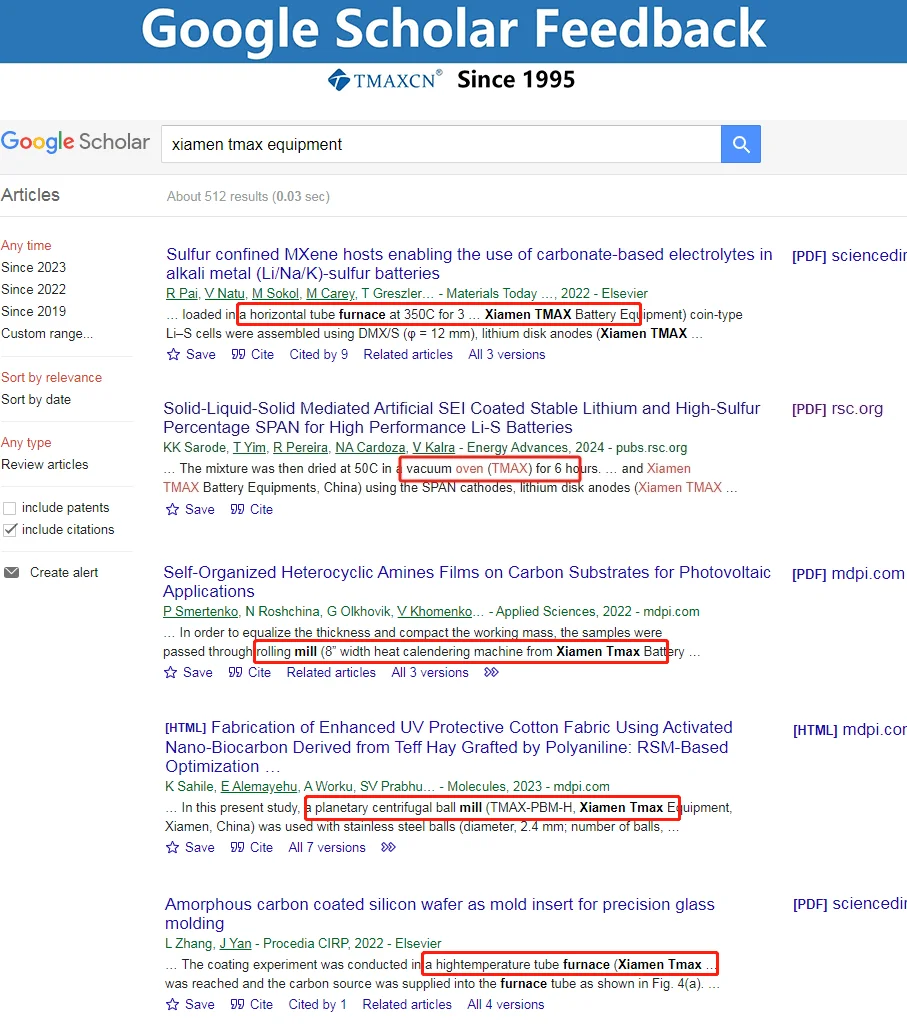Choose Sort by date option
The image size is (907, 1032).
point(36,400)
